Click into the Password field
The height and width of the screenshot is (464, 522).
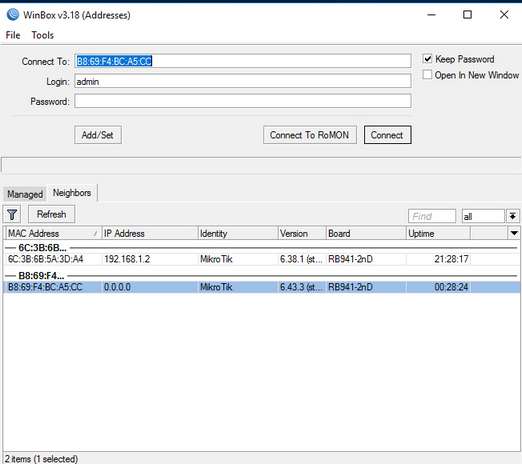pos(243,101)
